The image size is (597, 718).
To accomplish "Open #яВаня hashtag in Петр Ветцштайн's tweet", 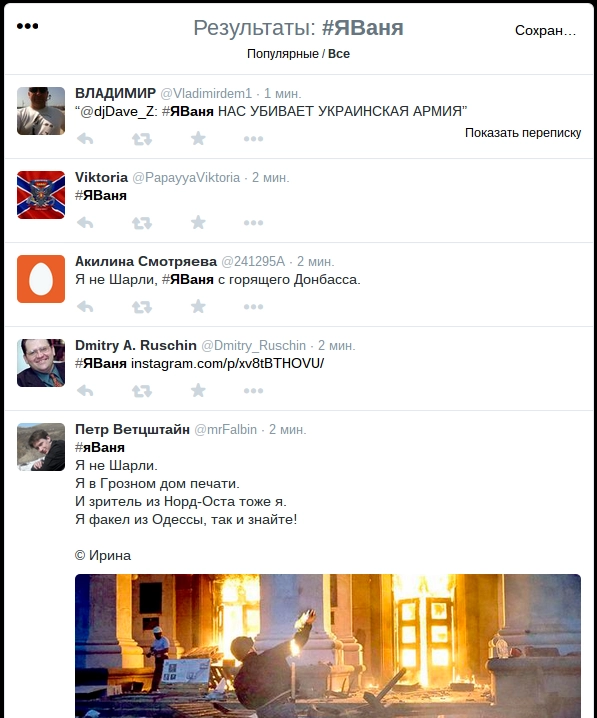I will pyautogui.click(x=100, y=447).
